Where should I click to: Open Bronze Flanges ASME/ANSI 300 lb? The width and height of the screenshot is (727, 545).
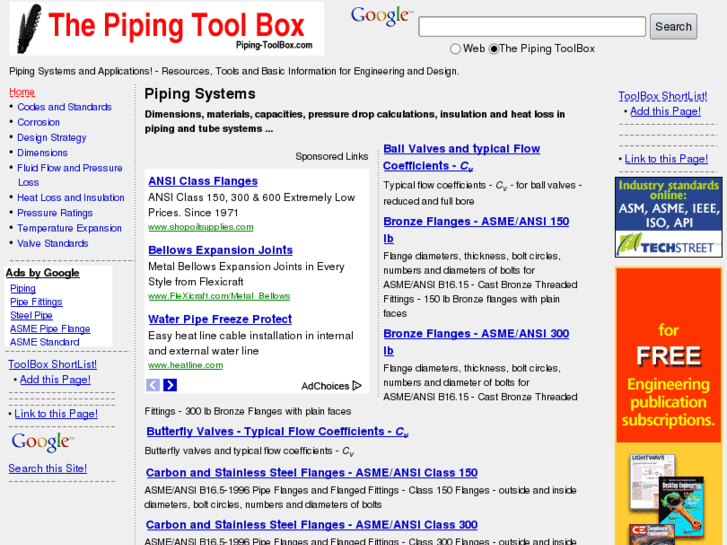click(x=476, y=342)
